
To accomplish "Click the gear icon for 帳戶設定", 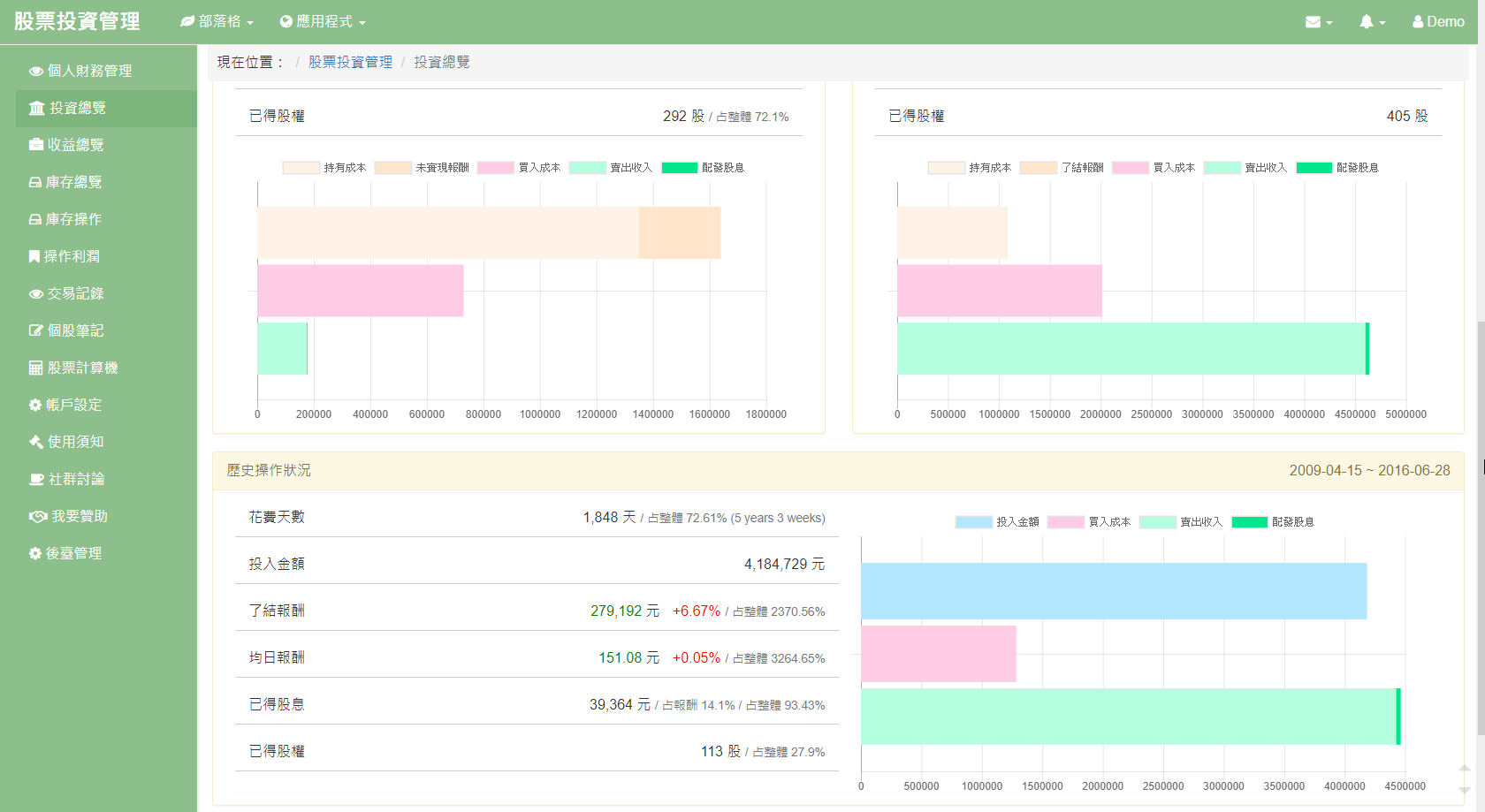I will [x=35, y=405].
